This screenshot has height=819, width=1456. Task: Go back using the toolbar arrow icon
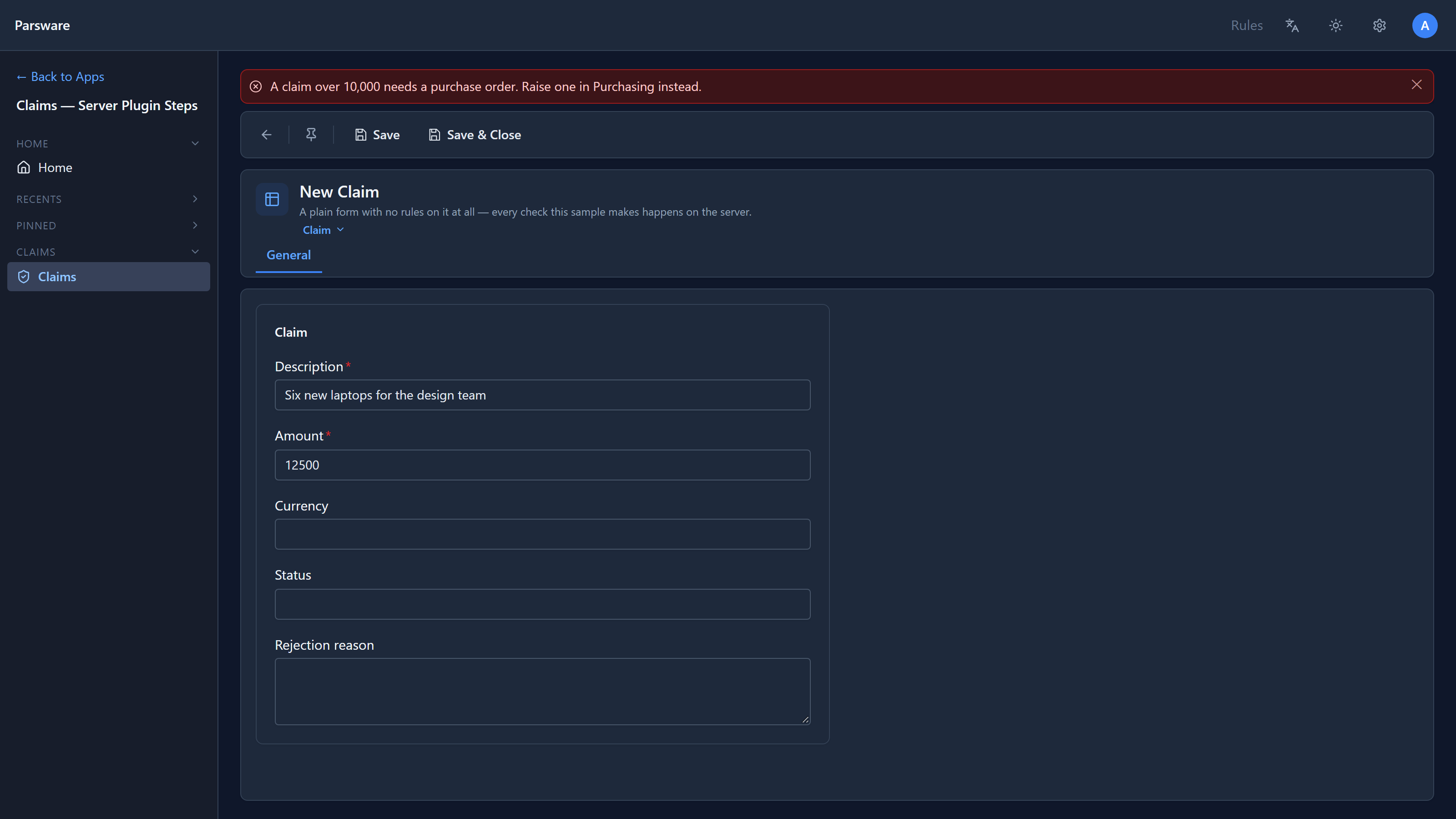266,135
